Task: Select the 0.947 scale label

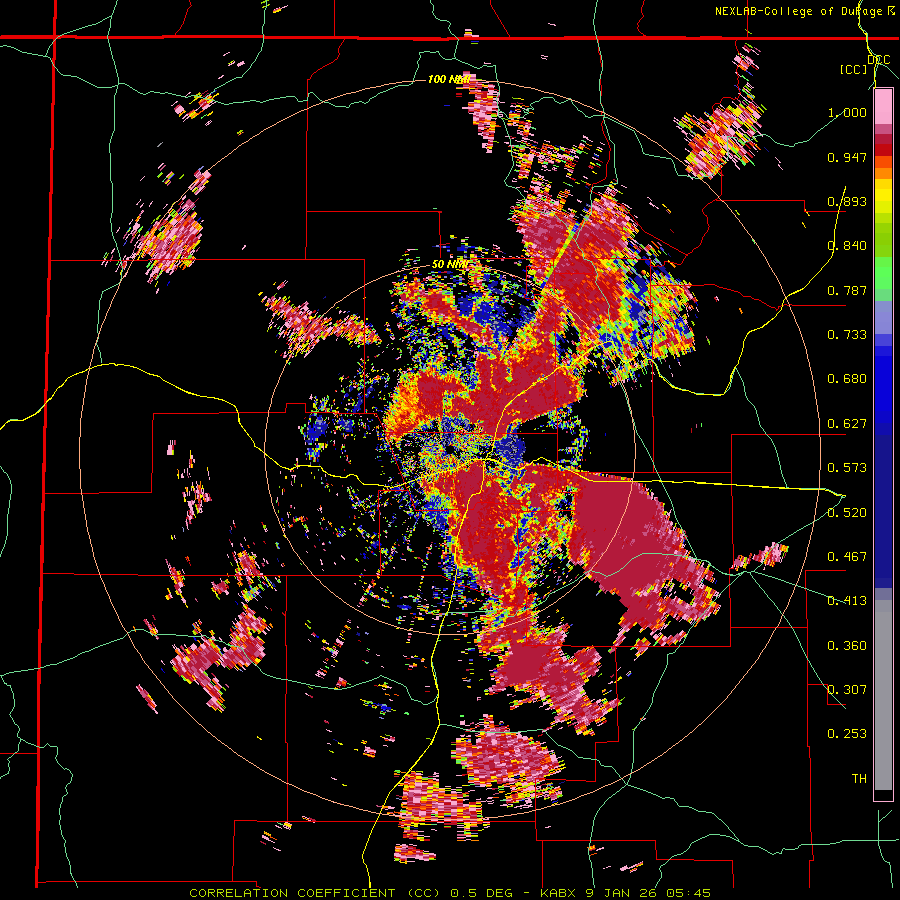Action: 847,157
